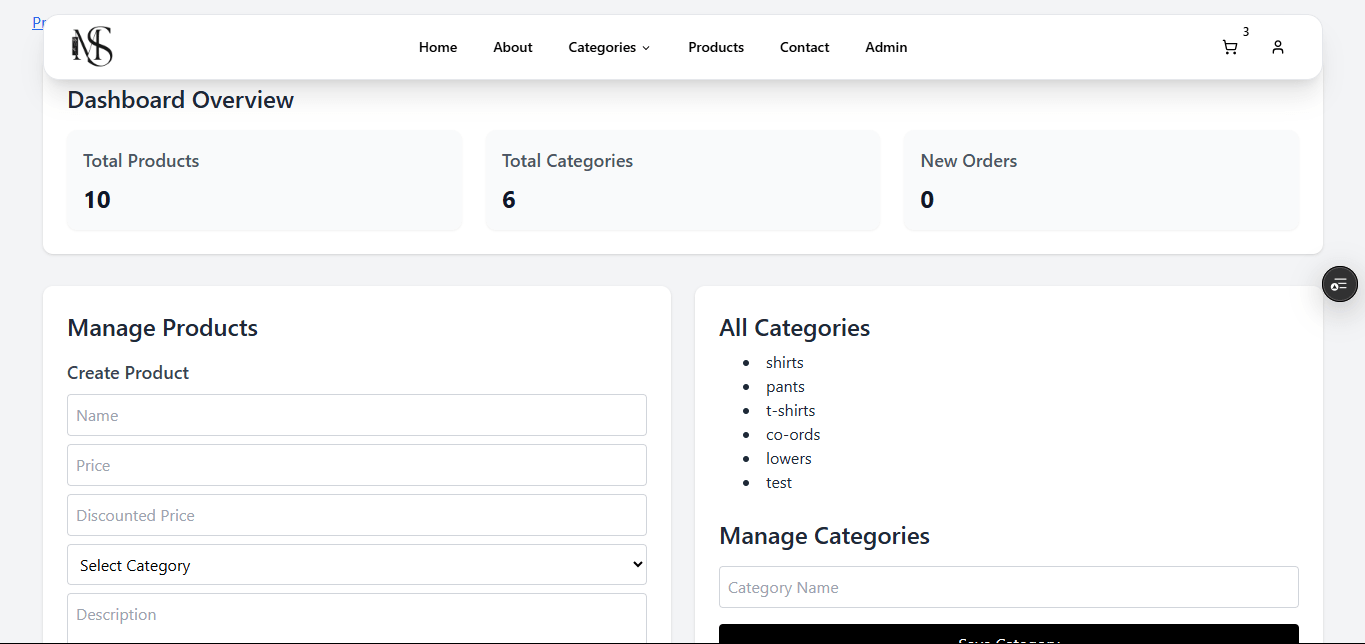Click the partially hidden link behind the logo
The width and height of the screenshot is (1365, 644).
tap(38, 22)
